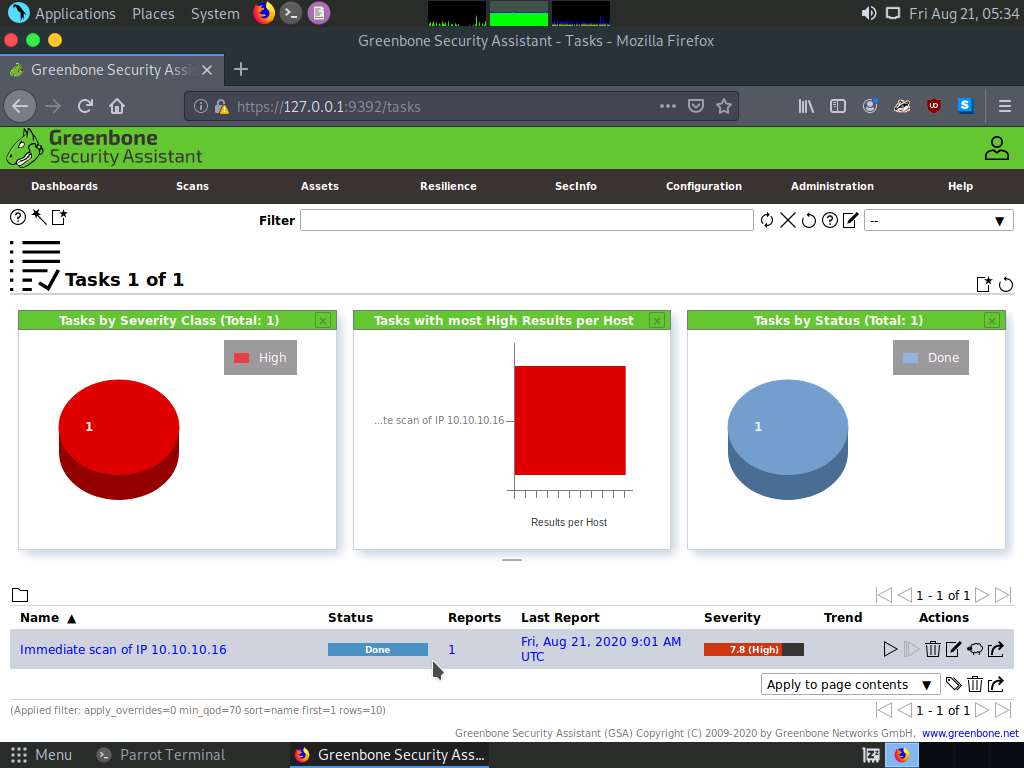
Task: Sort tasks by Status column
Action: coord(350,618)
